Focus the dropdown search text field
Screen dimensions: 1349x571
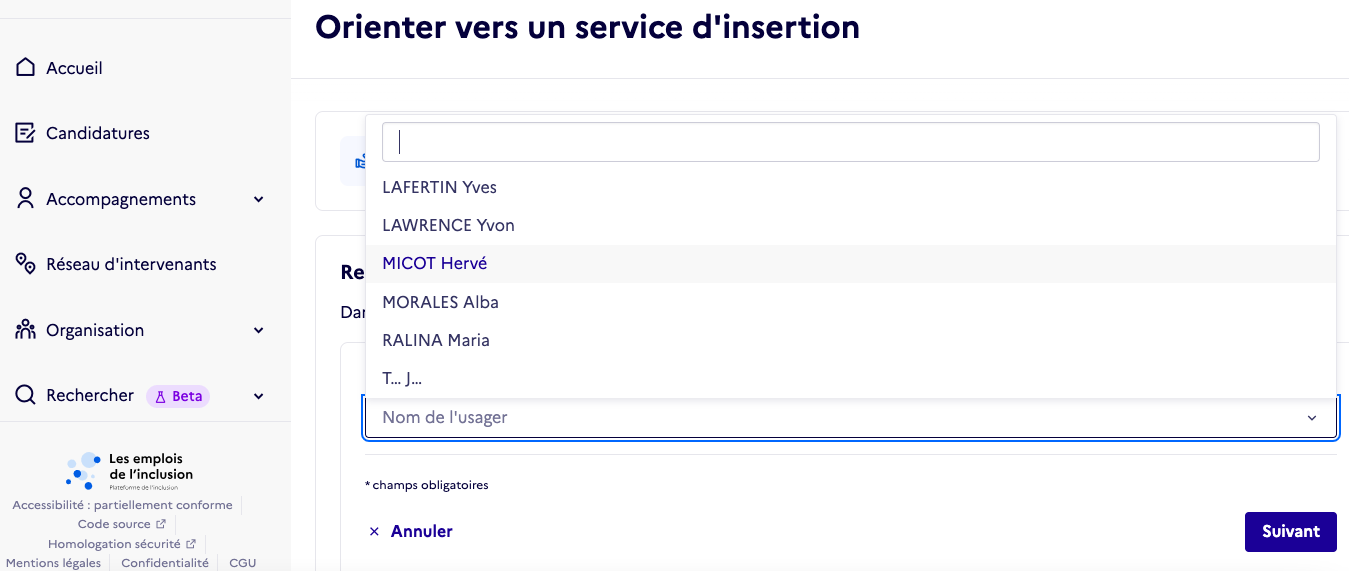coord(851,142)
